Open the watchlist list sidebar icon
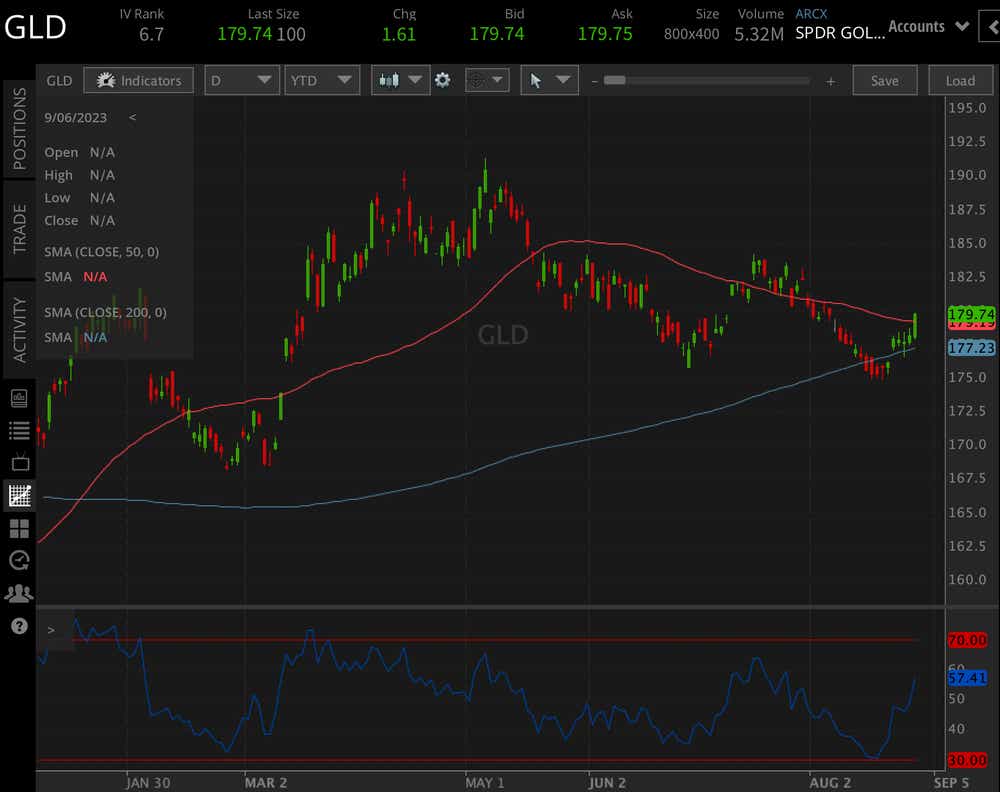1000x792 pixels. click(x=20, y=430)
